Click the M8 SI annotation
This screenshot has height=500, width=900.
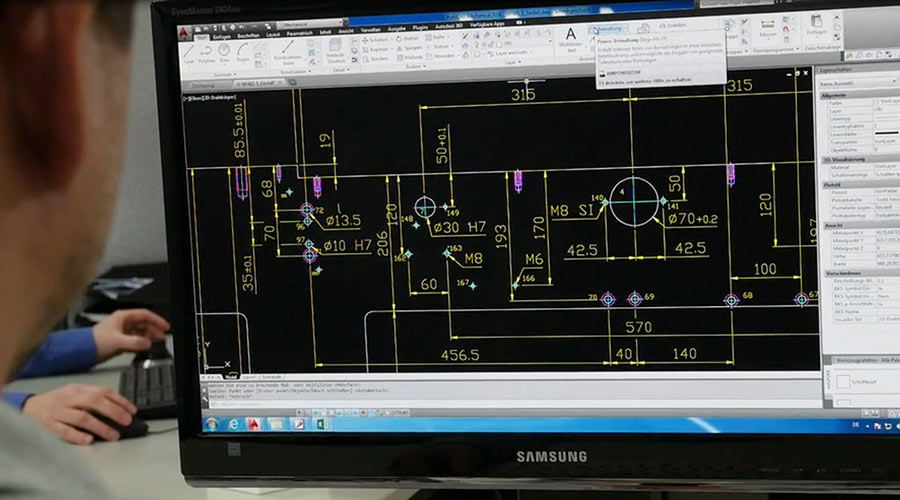click(x=571, y=211)
